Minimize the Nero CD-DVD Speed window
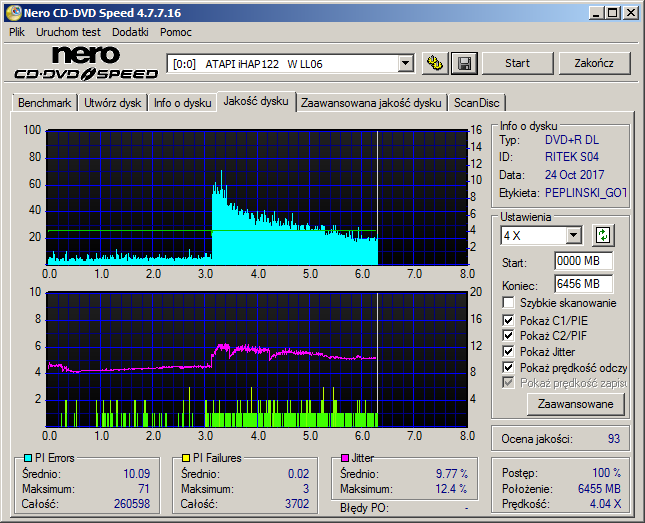This screenshot has height=523, width=645. point(596,13)
